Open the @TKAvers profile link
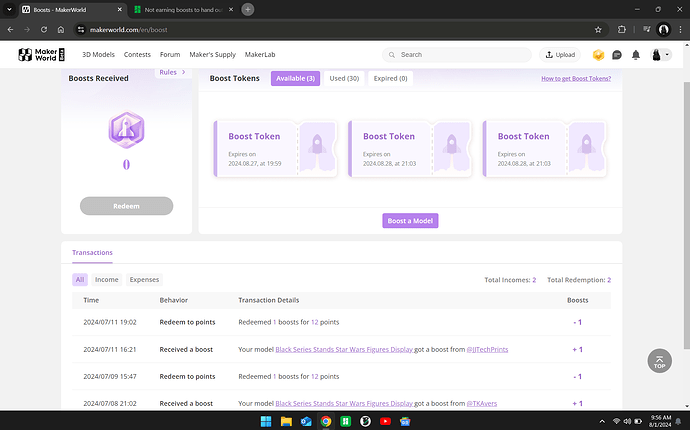Image resolution: width=690 pixels, height=430 pixels. click(x=482, y=404)
